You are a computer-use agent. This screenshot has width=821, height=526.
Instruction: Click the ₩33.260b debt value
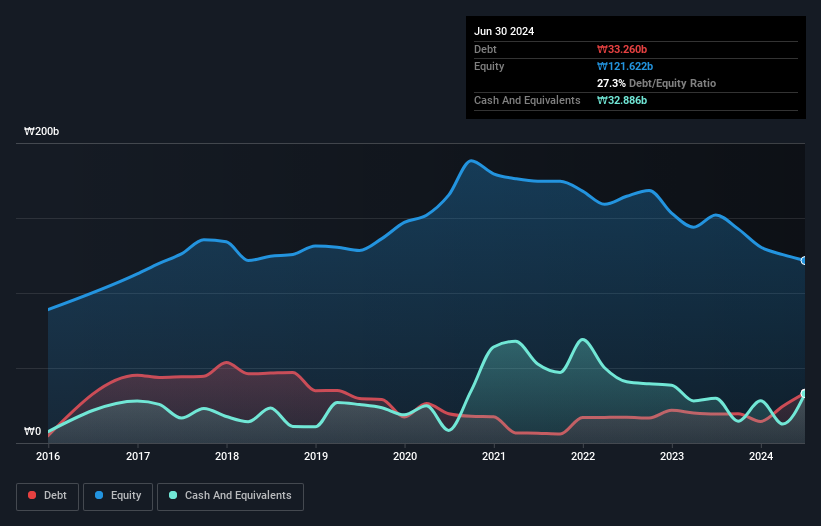point(622,49)
